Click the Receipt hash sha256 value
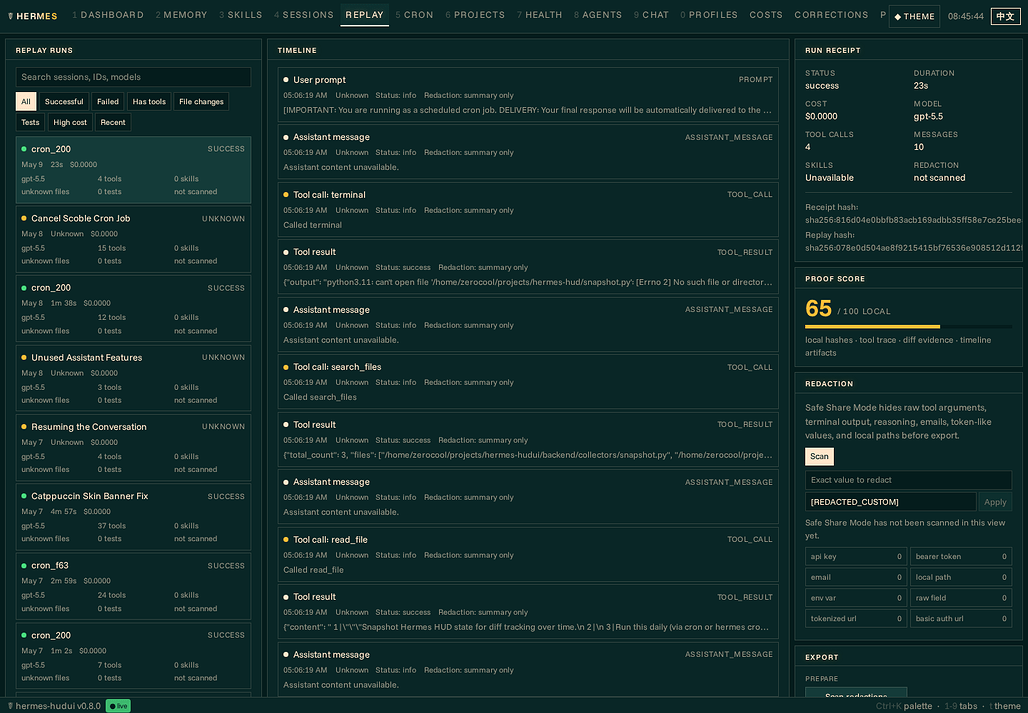This screenshot has width=1028, height=713. pos(913,220)
